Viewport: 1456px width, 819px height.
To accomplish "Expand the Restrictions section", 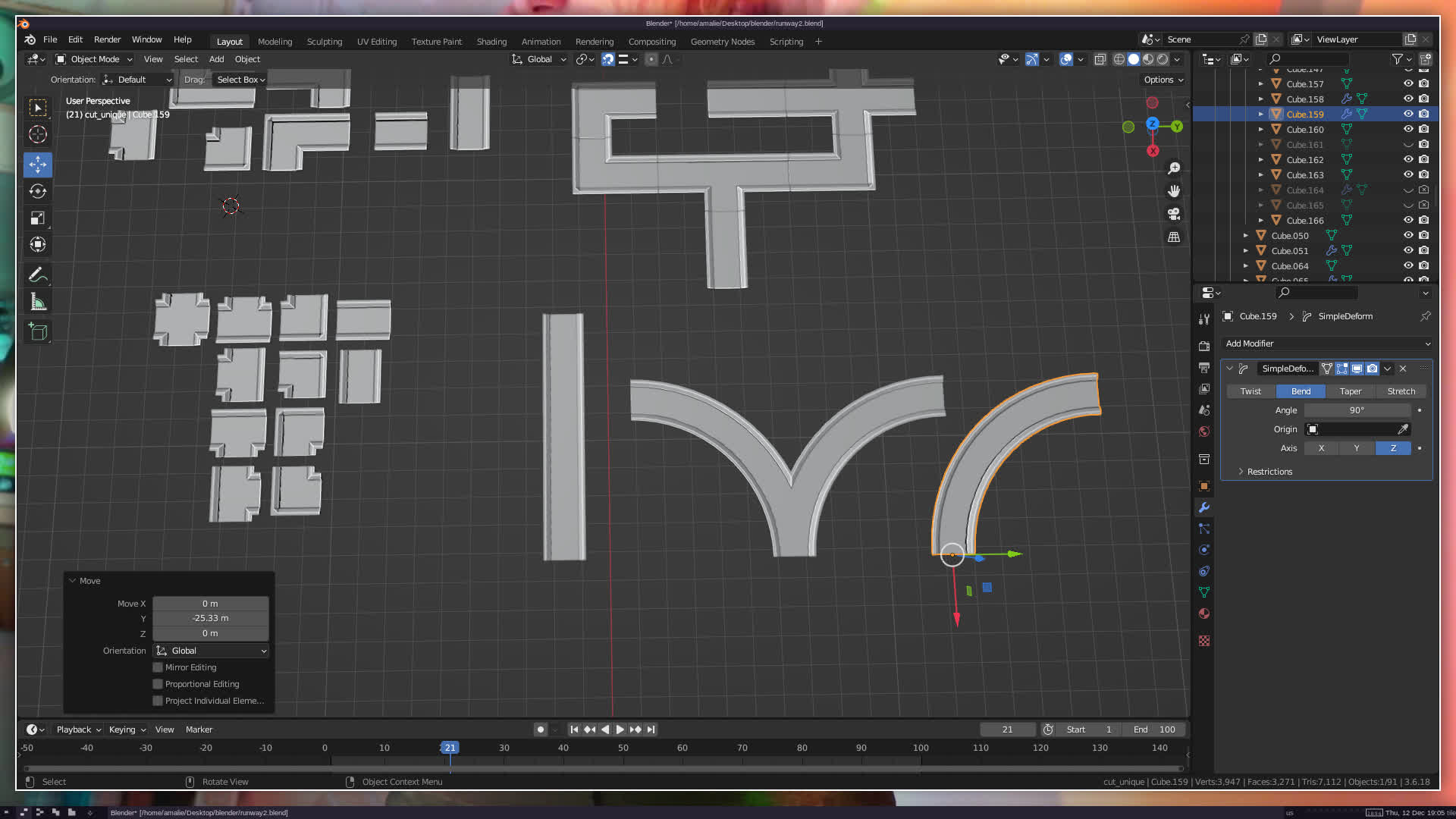I will [1269, 472].
